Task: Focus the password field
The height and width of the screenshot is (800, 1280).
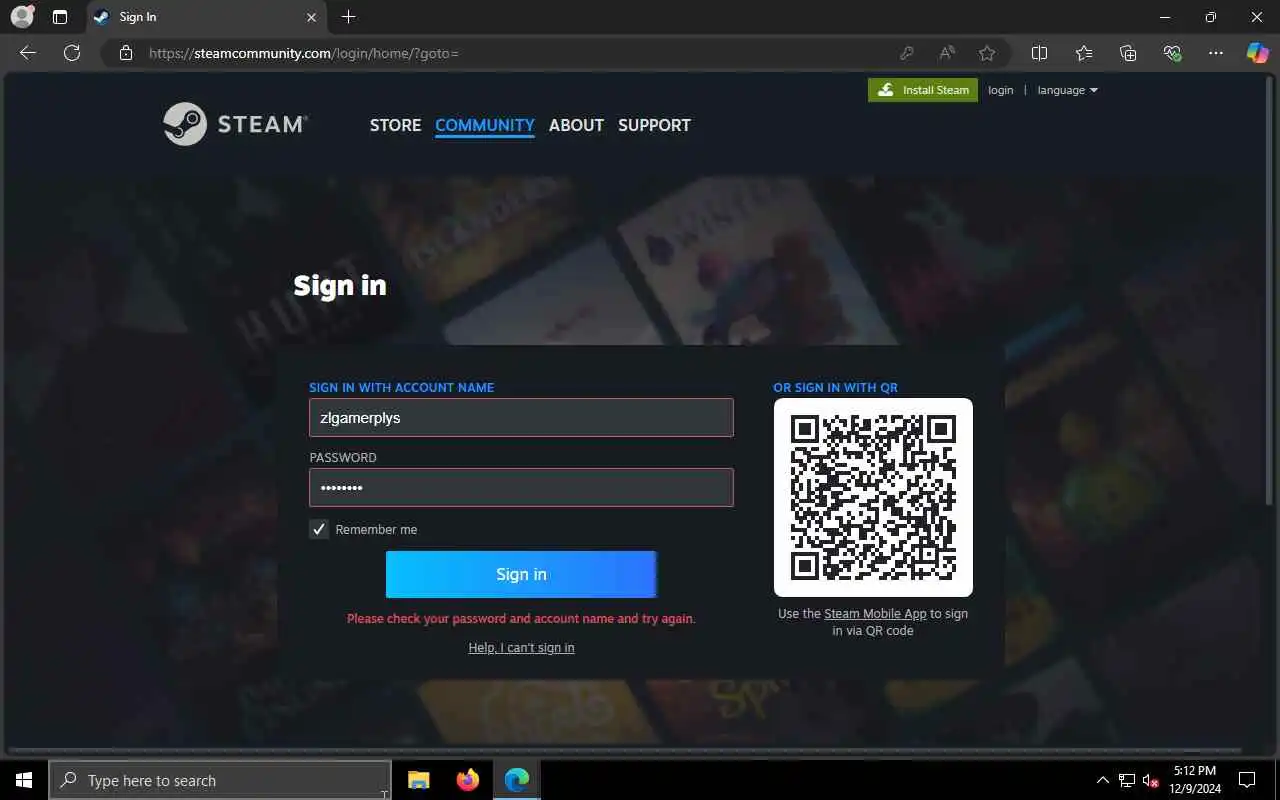Action: click(521, 487)
